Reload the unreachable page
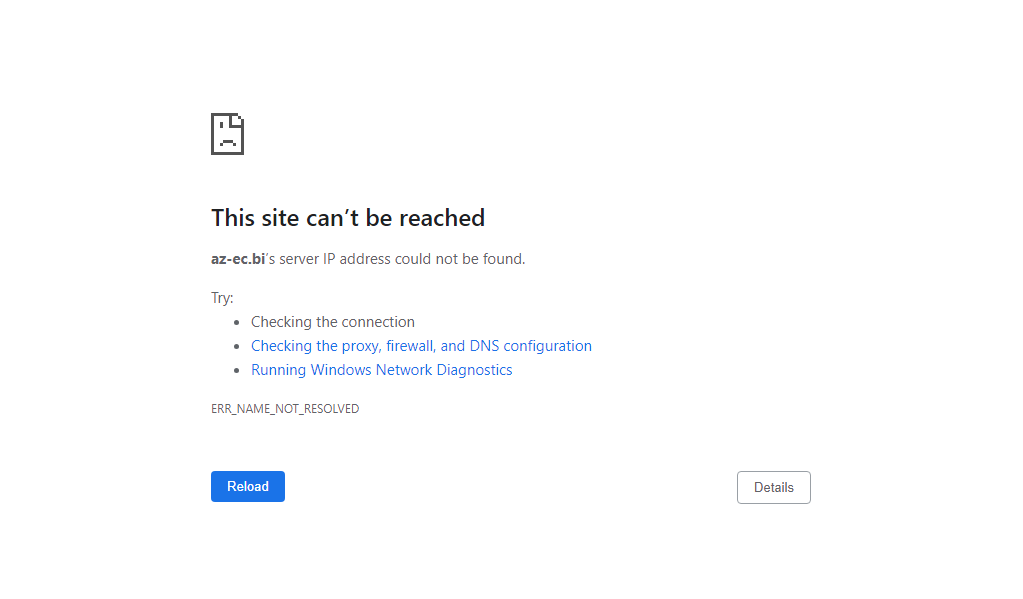The height and width of the screenshot is (599, 1023). (248, 486)
